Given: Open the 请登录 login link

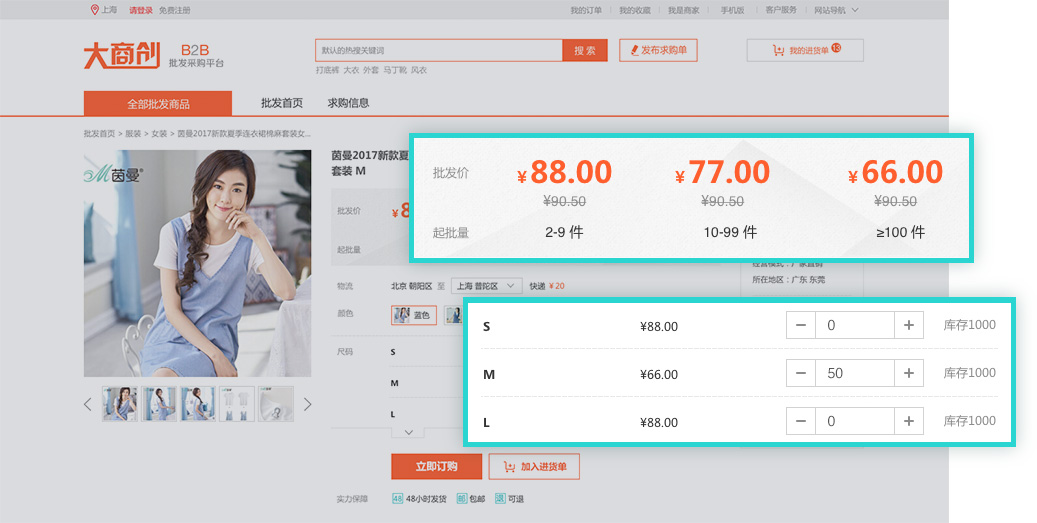Looking at the screenshot, I should pos(141,11).
